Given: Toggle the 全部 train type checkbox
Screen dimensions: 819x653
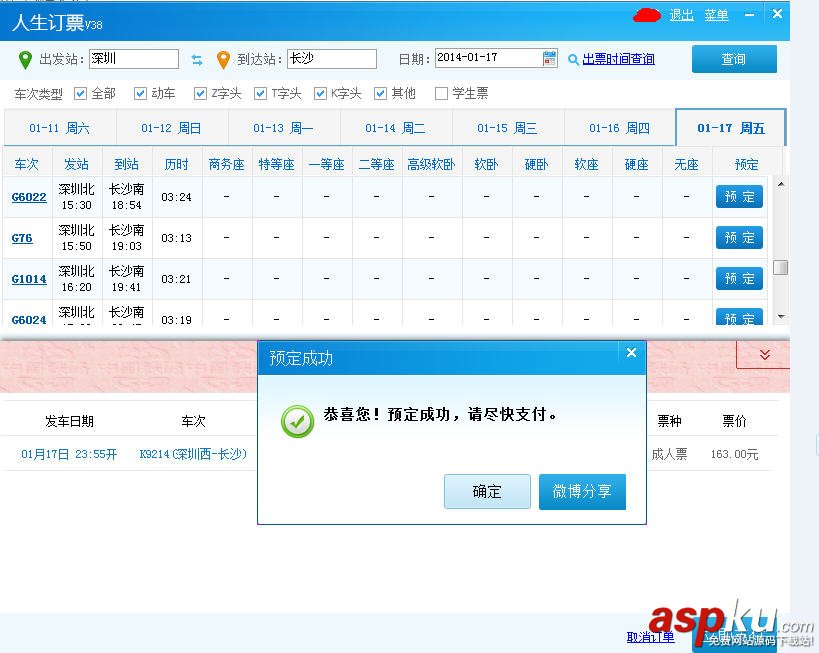Looking at the screenshot, I should point(80,94).
